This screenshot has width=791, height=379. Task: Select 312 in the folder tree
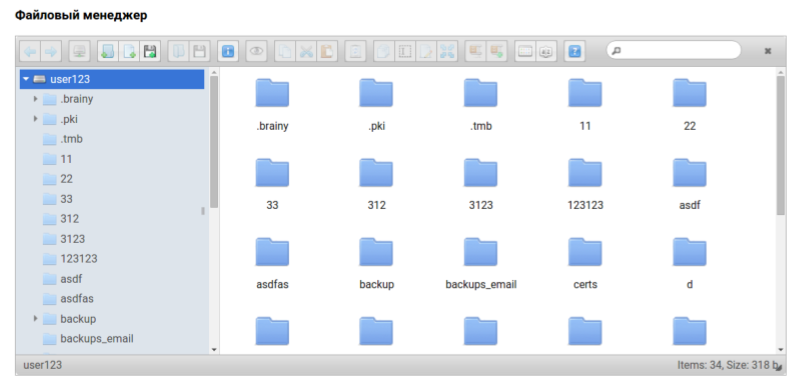pos(70,219)
